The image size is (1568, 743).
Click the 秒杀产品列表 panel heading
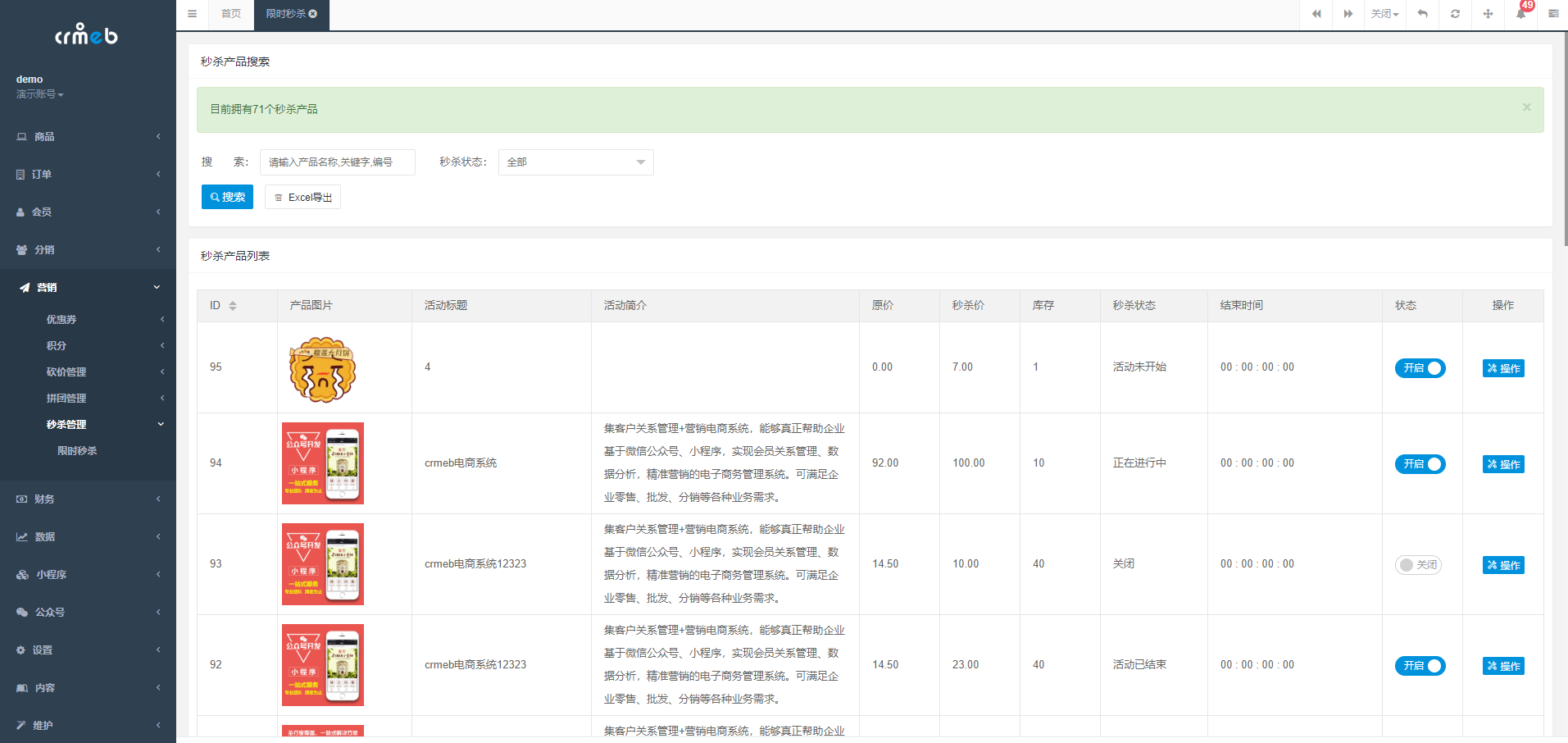(x=235, y=256)
